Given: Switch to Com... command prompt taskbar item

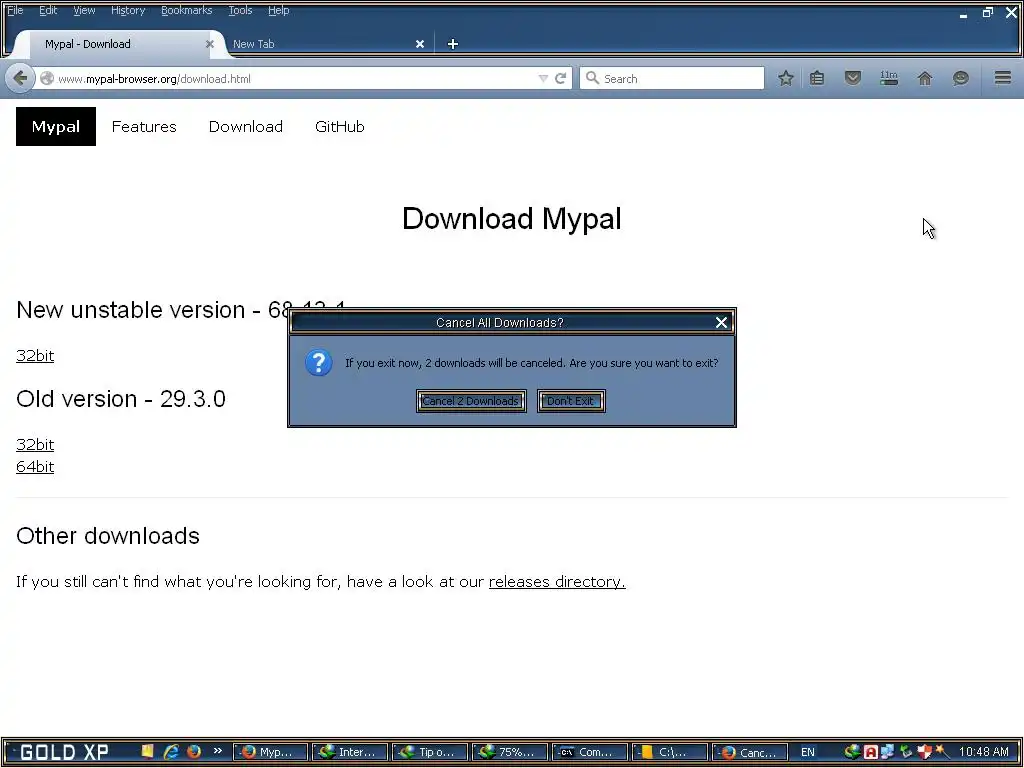Looking at the screenshot, I should [x=590, y=752].
